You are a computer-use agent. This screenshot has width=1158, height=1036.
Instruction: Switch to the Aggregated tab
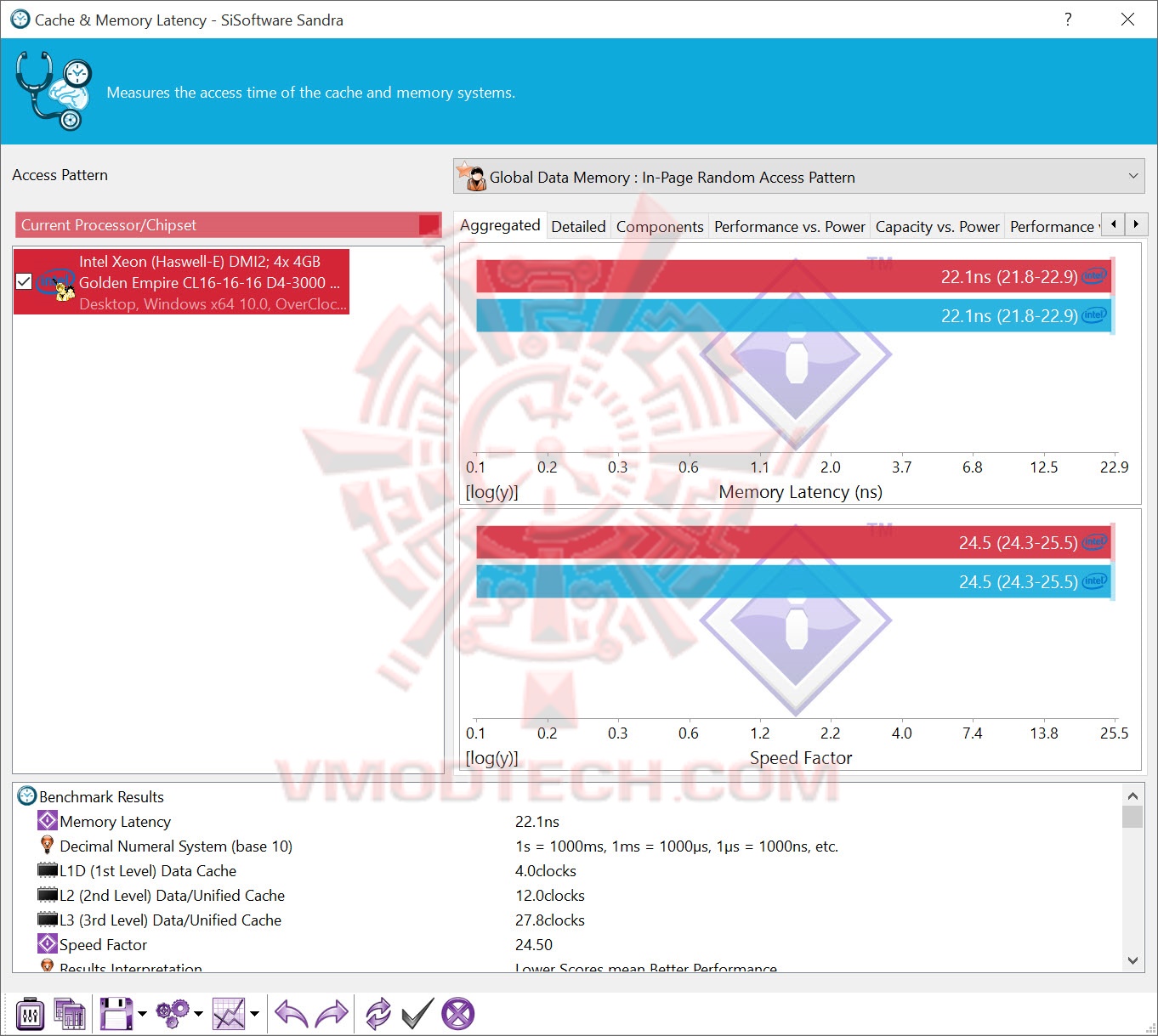point(500,225)
